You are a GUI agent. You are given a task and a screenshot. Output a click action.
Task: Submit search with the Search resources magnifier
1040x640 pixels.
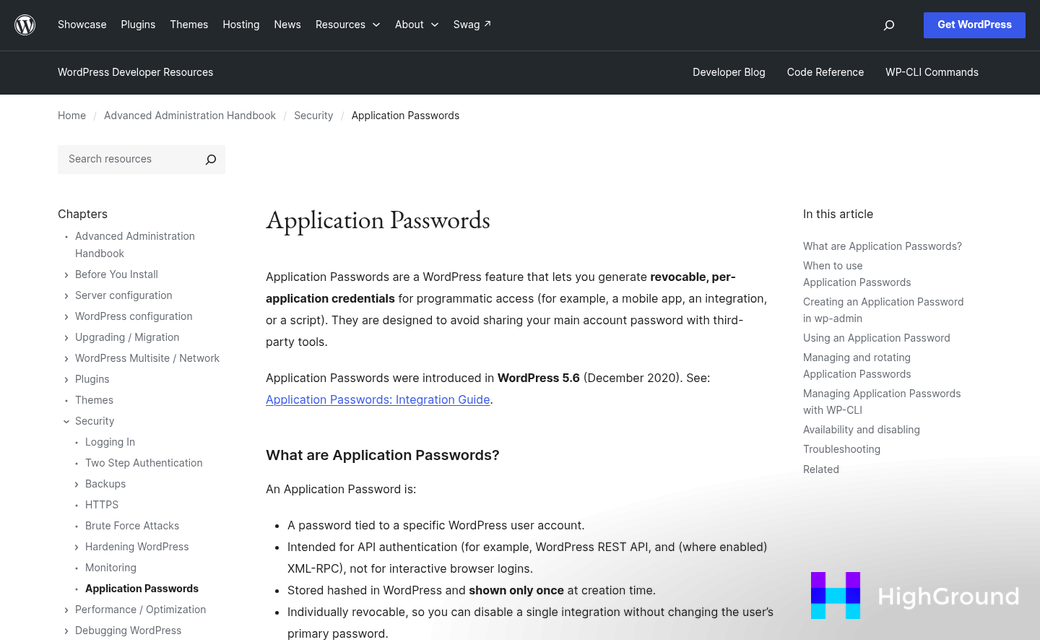point(211,159)
